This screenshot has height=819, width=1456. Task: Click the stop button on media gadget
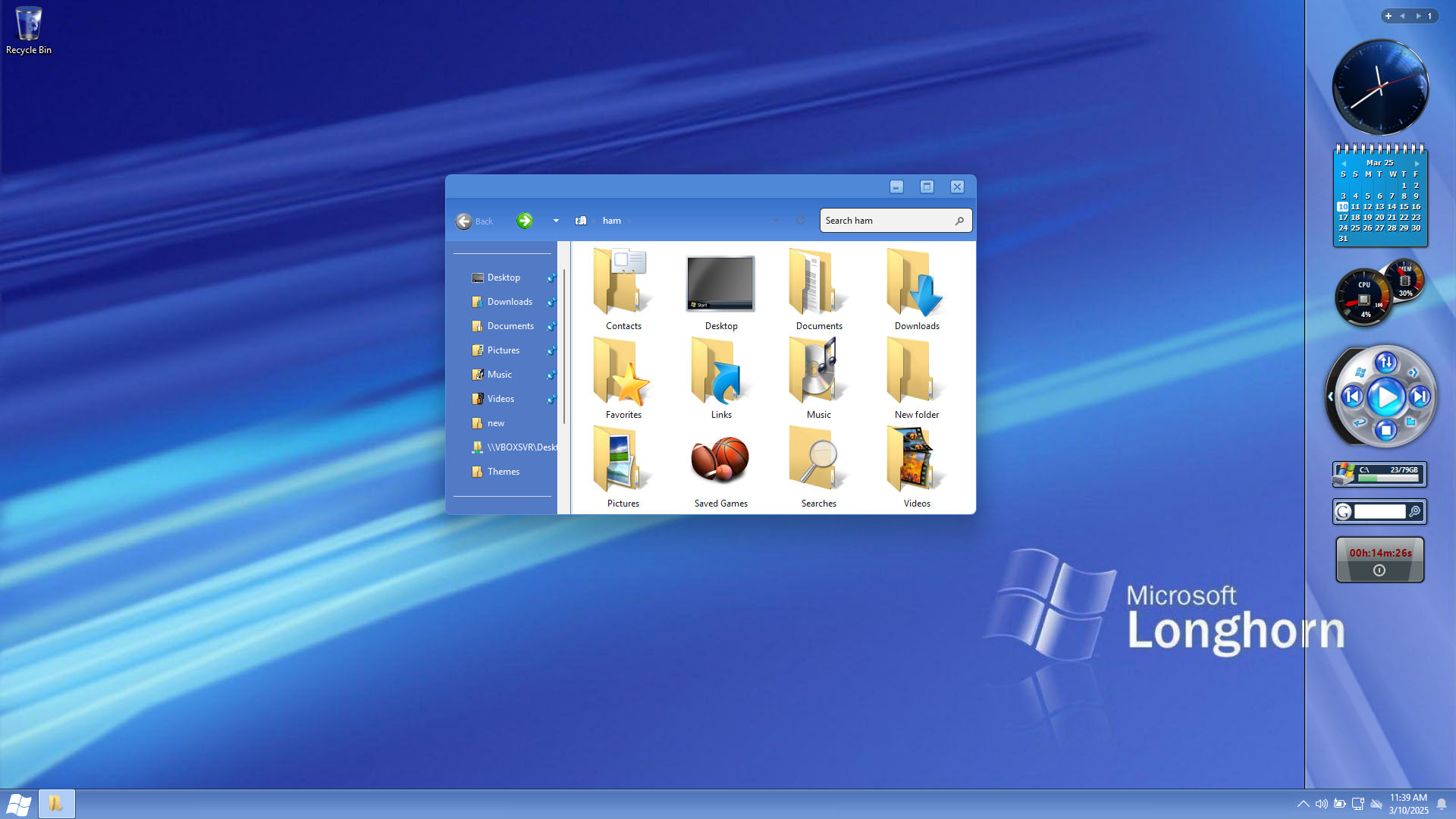[x=1385, y=431]
